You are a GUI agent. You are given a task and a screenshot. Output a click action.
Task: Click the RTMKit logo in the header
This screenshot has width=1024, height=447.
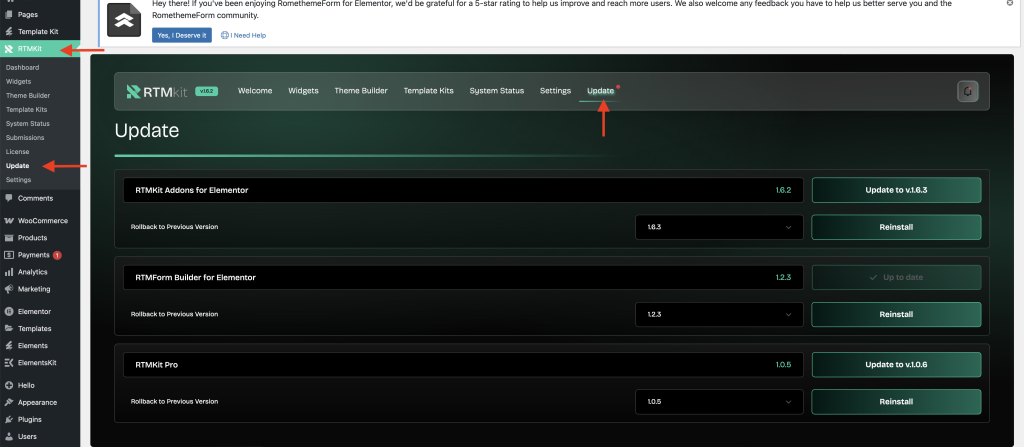click(157, 91)
